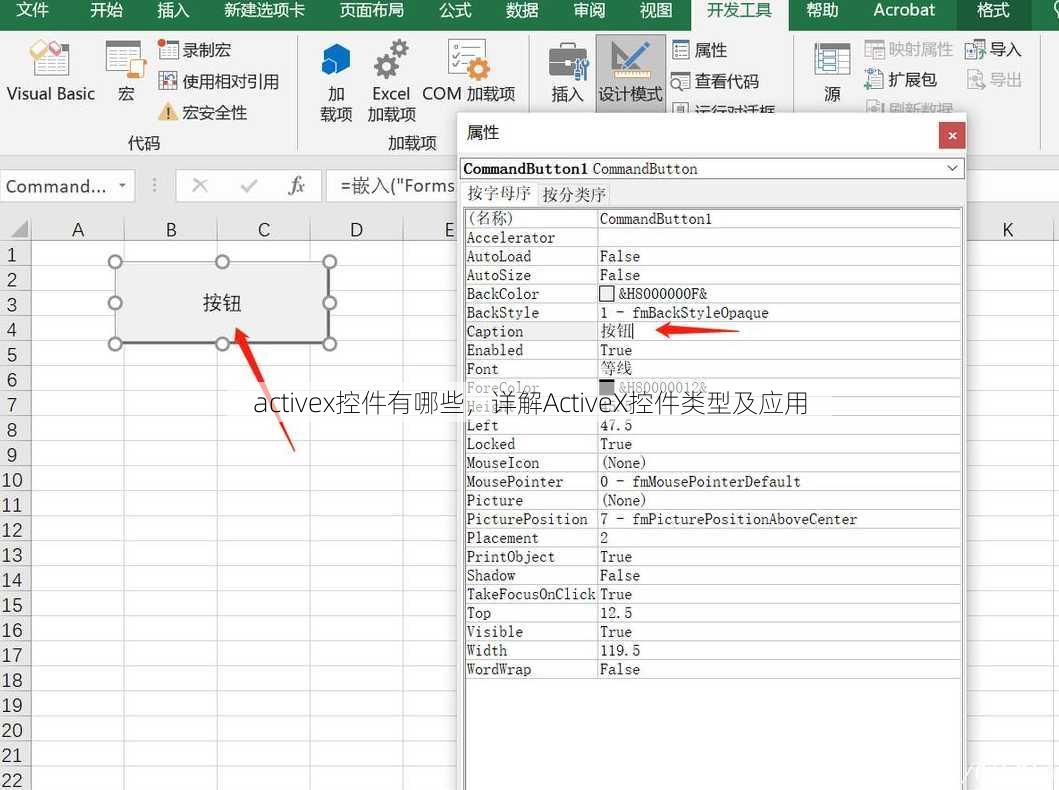Start 录制宏 macro recording

[x=195, y=50]
